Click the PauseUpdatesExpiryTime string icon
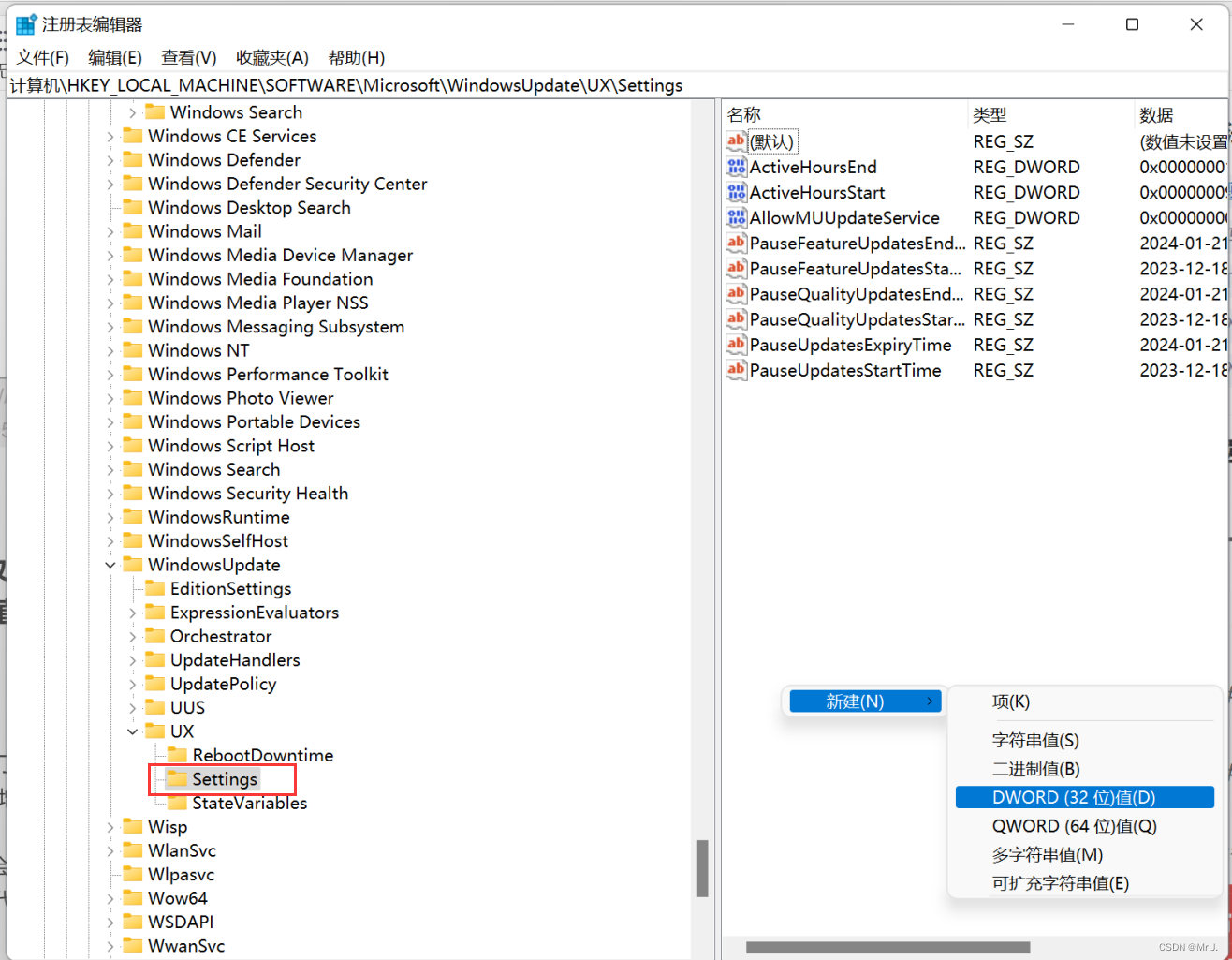 (x=737, y=345)
